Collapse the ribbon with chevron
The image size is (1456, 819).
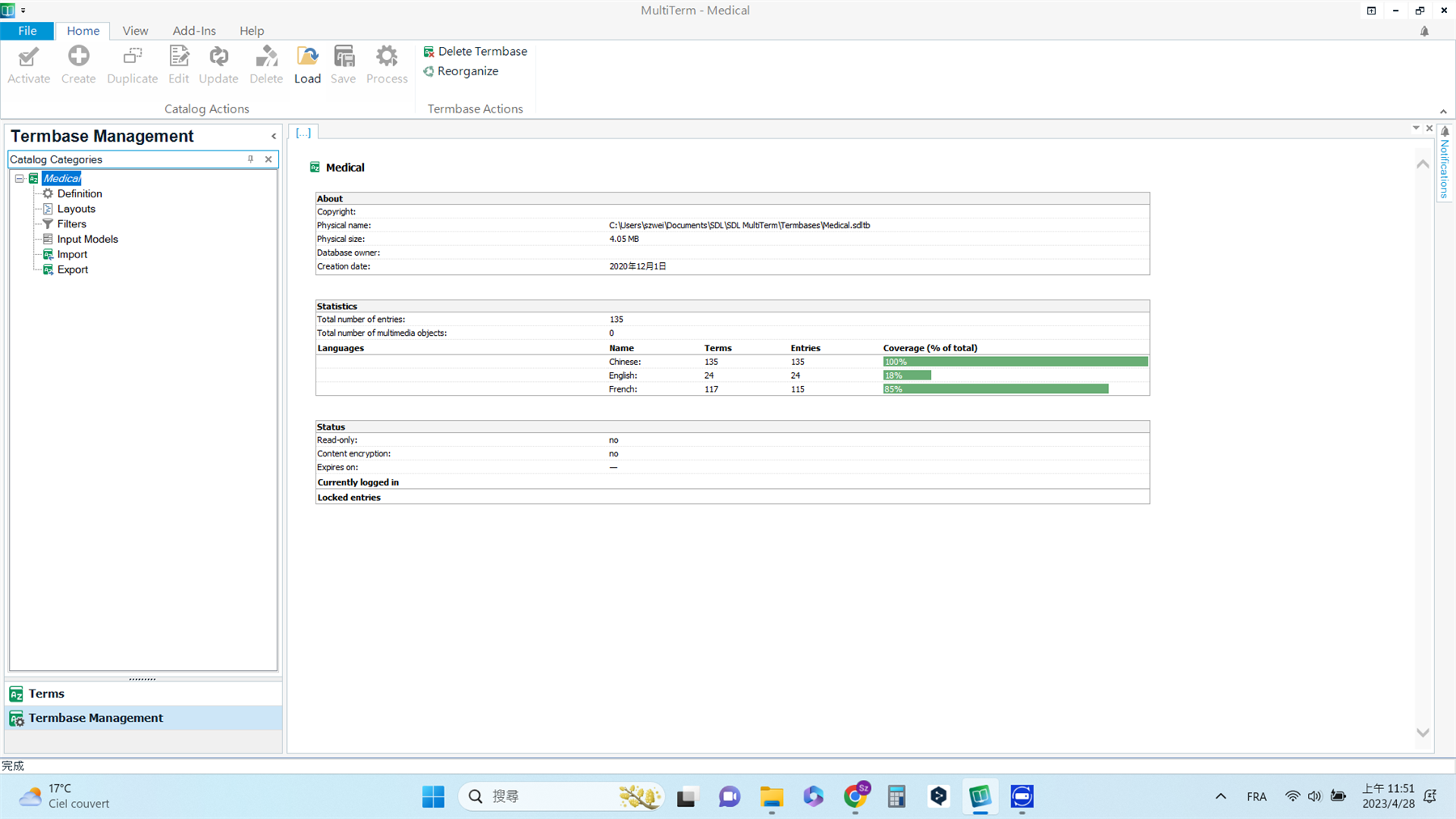coord(1443,112)
